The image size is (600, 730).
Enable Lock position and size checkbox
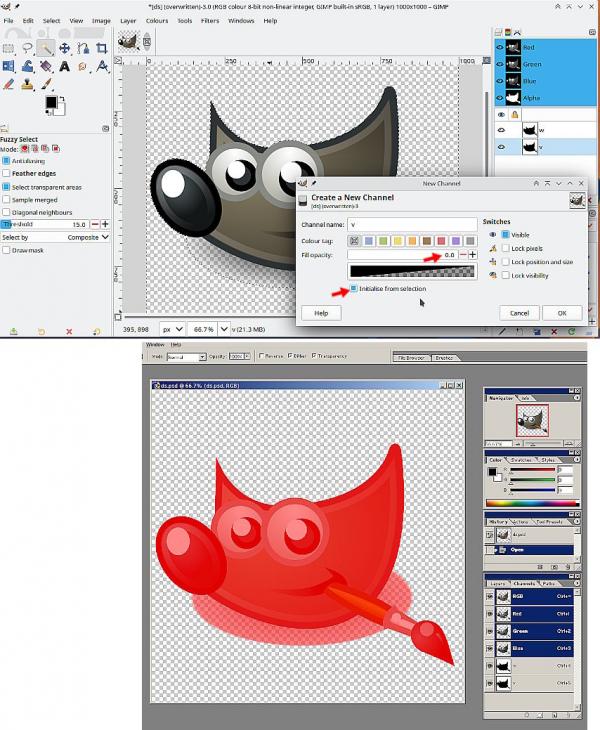tap(506, 262)
